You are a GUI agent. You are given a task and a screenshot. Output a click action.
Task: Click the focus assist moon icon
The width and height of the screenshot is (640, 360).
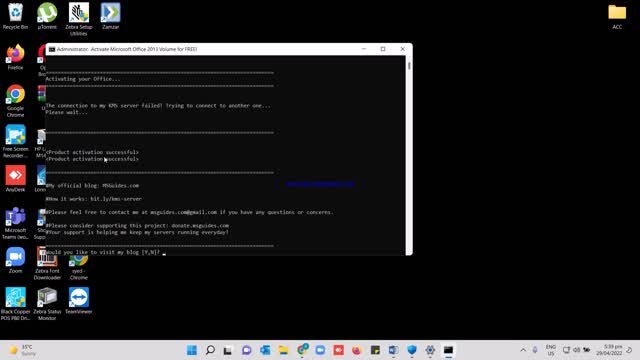[x=629, y=350]
